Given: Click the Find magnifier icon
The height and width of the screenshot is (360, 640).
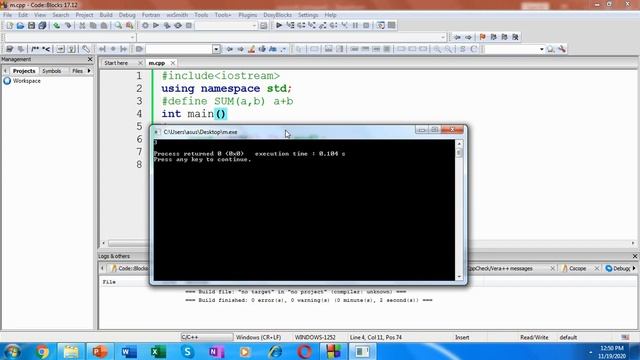Looking at the screenshot, I should 118,26.
